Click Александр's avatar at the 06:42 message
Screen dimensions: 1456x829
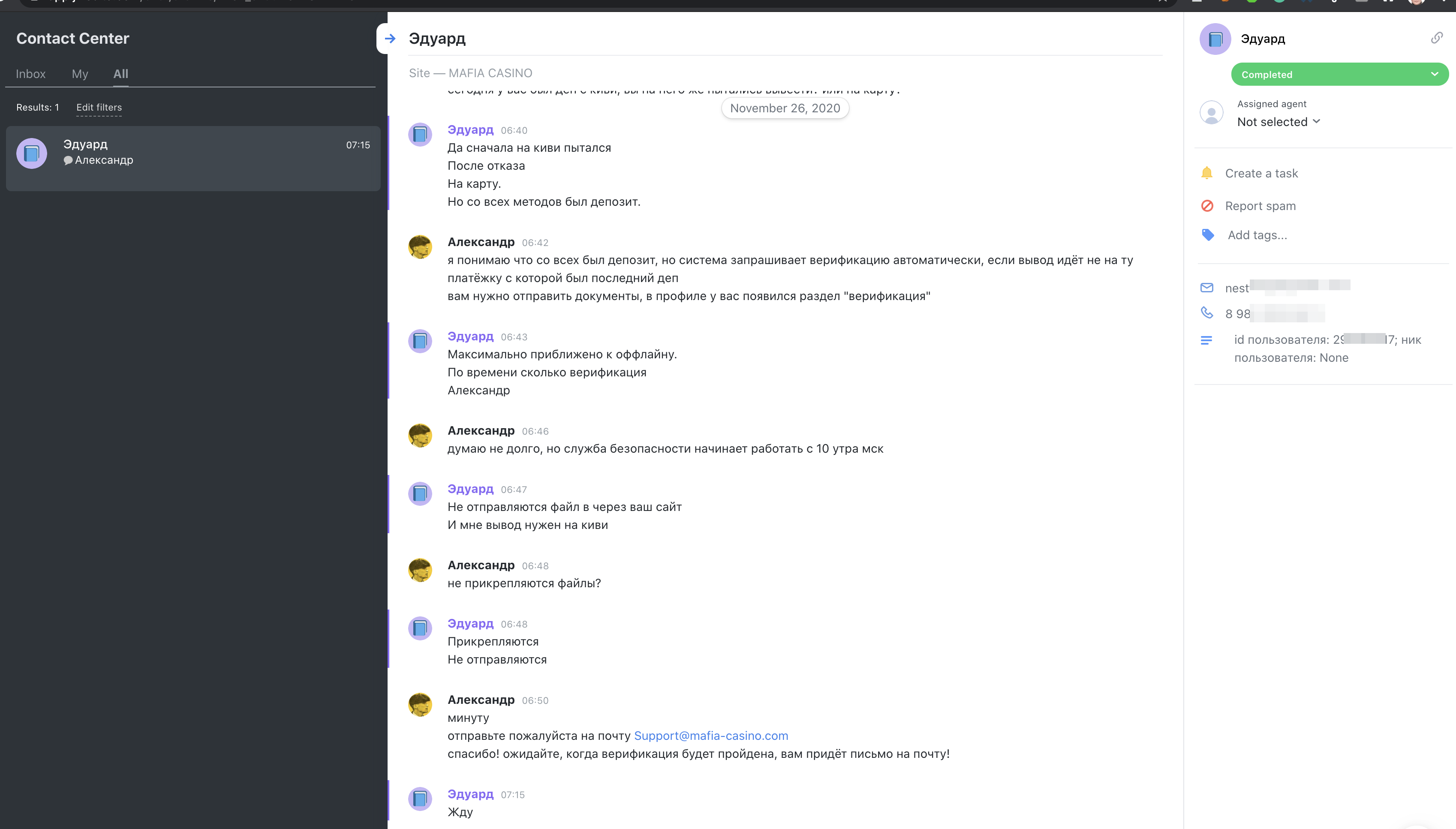(420, 247)
